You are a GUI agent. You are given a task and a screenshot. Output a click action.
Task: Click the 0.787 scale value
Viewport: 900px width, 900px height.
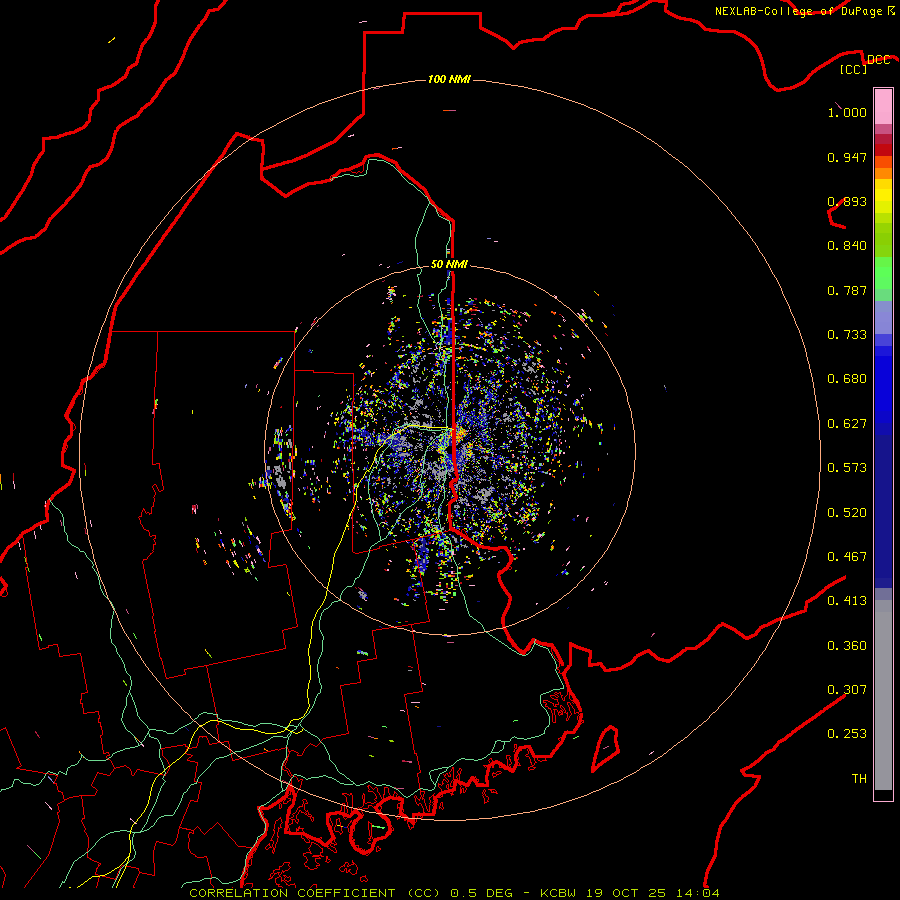point(847,290)
